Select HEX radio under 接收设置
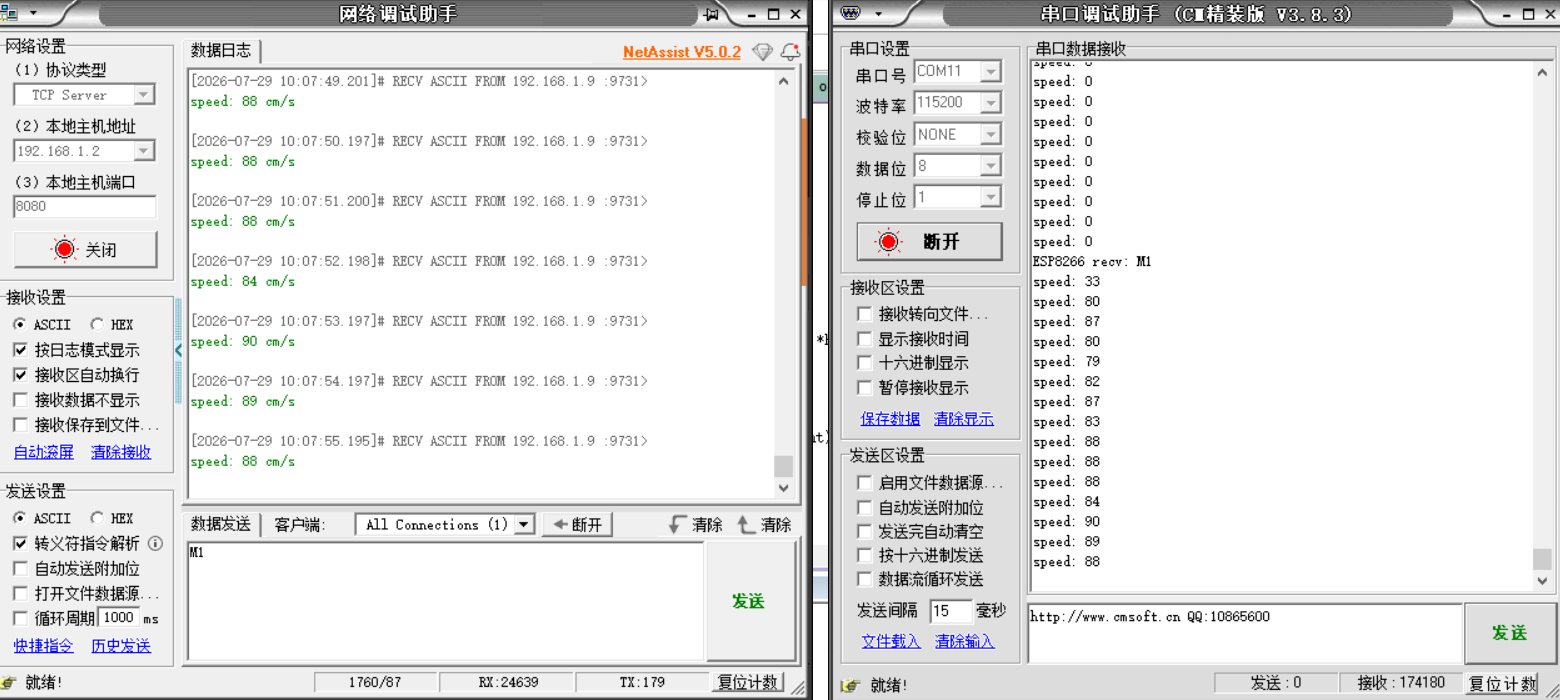Screen dimensions: 1560x700 pos(97,325)
